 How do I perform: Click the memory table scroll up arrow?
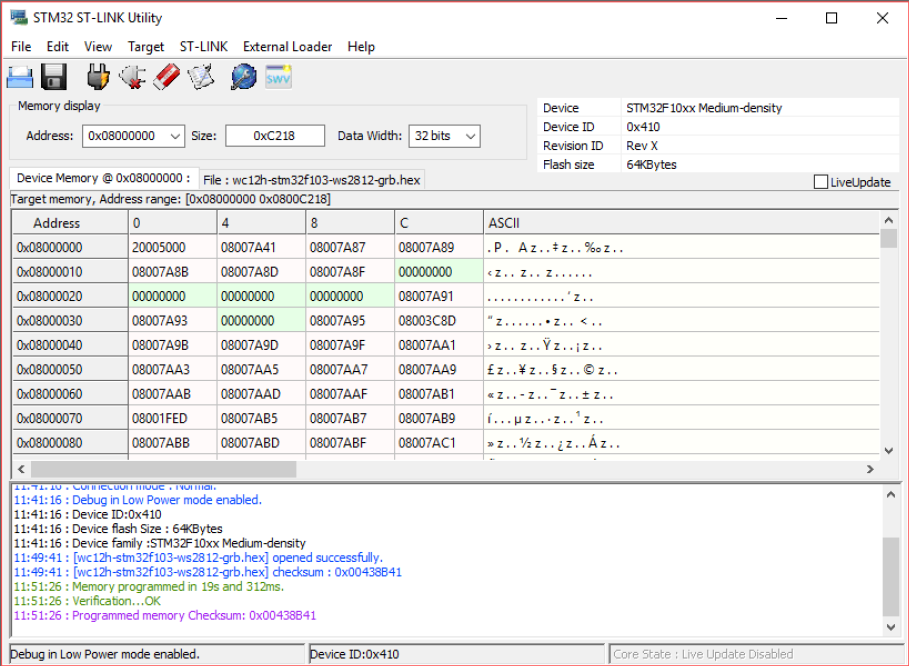coord(888,220)
